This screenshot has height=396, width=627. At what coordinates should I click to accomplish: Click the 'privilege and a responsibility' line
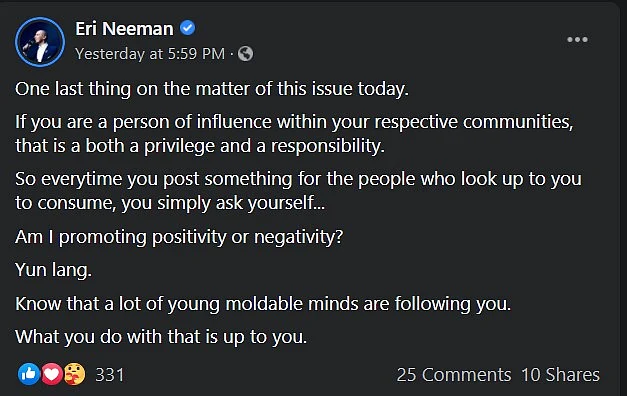pos(200,146)
